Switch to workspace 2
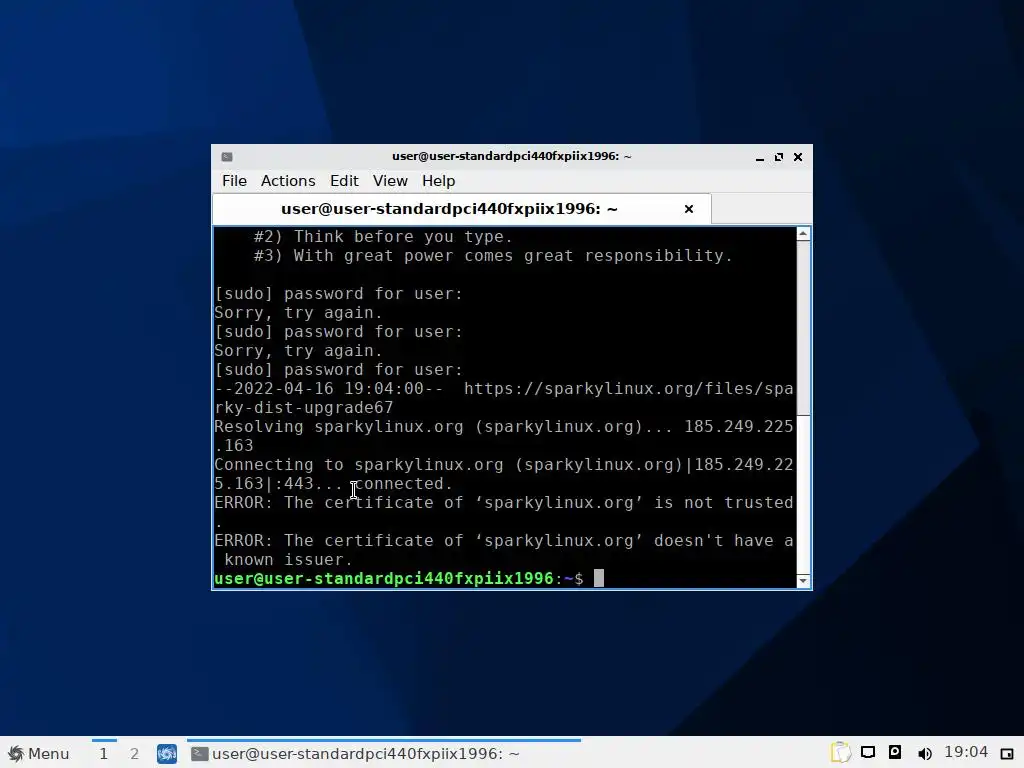 [x=135, y=754]
